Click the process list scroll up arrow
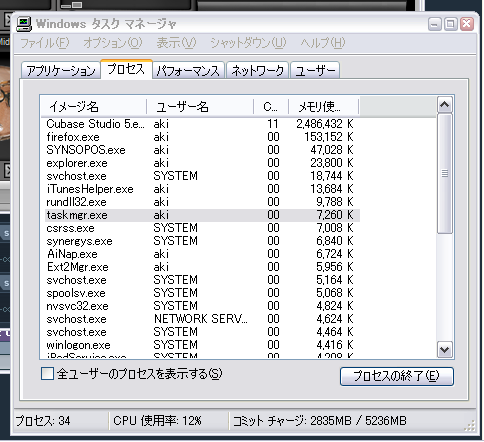 coord(445,105)
